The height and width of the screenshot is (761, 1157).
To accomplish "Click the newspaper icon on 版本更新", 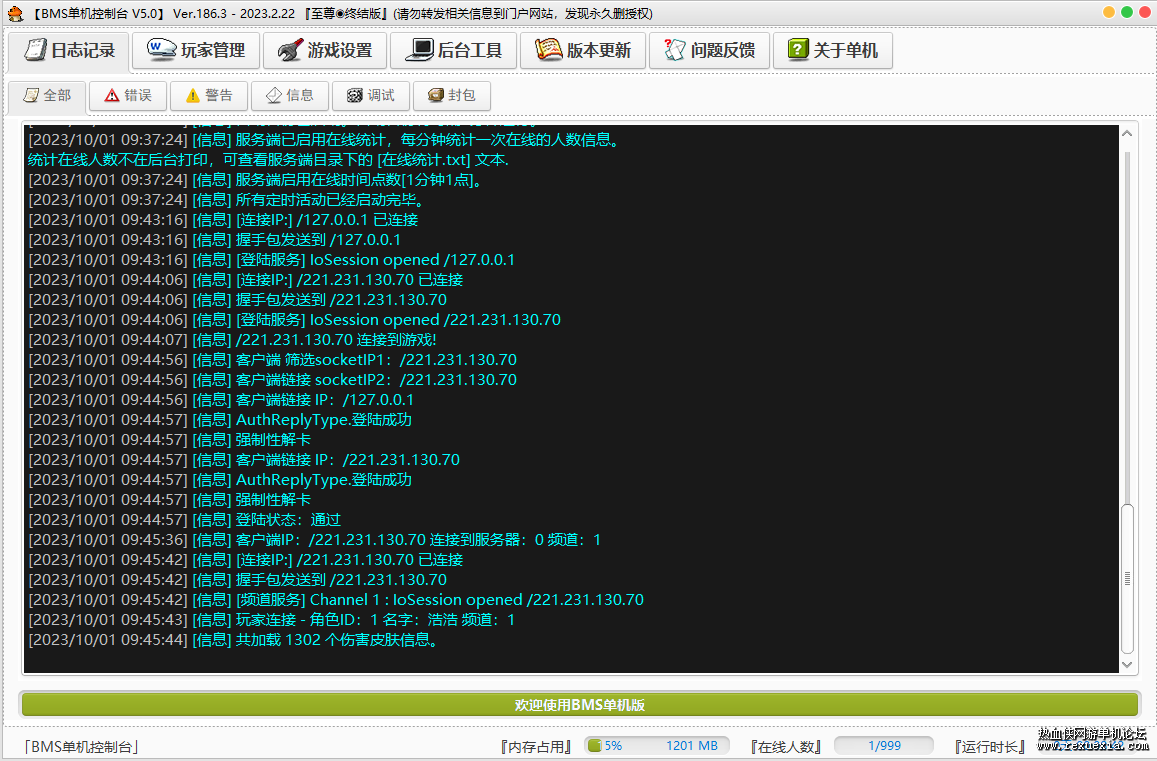I will [548, 49].
